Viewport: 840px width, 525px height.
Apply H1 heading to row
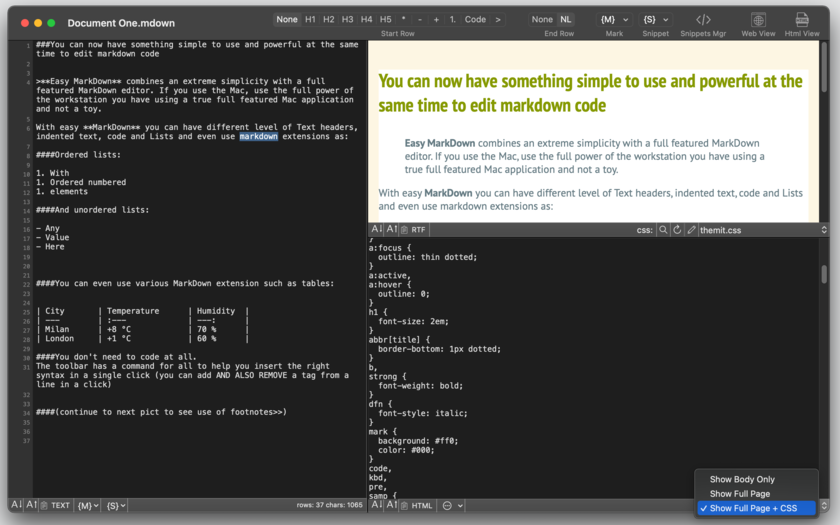coord(310,19)
